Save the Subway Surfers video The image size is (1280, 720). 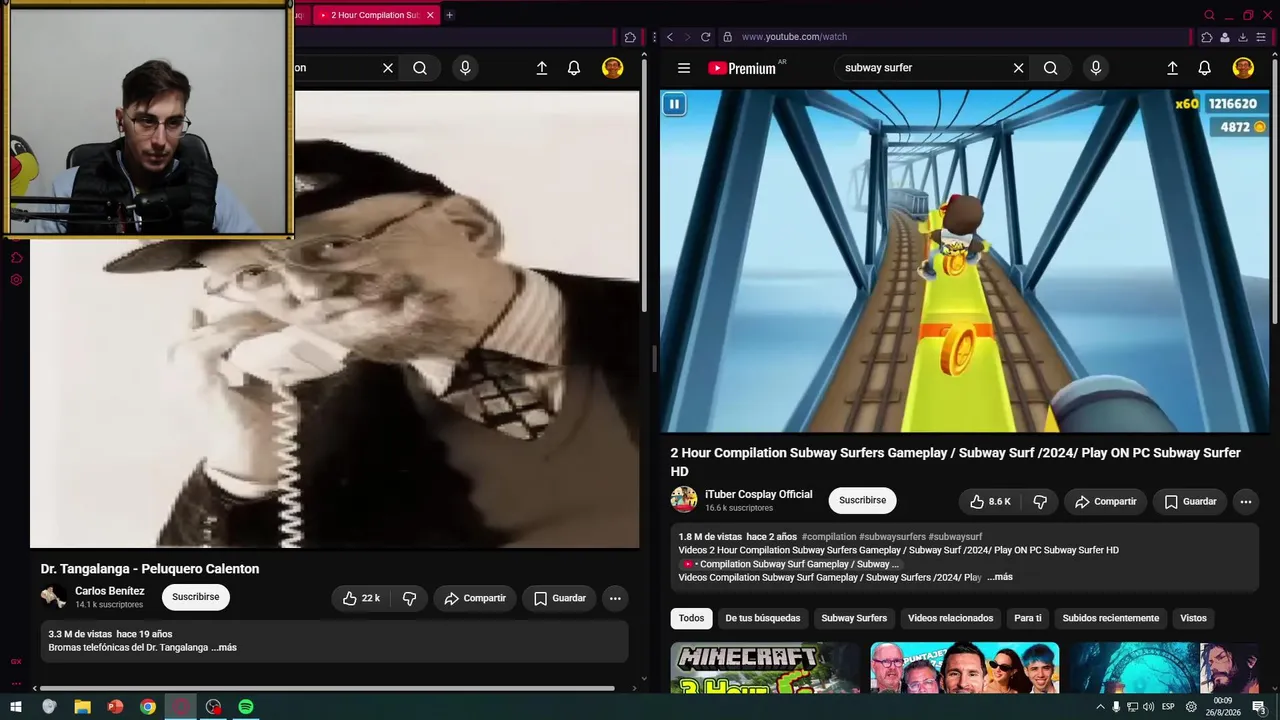coord(1190,501)
